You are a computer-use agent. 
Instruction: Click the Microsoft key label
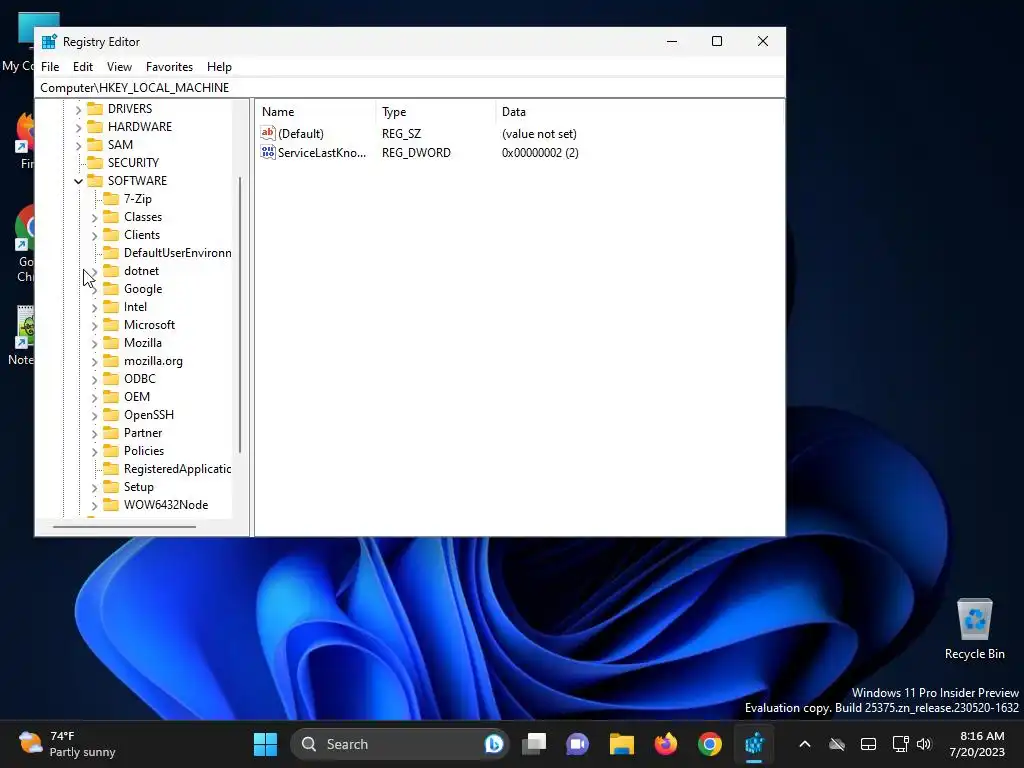pos(150,325)
